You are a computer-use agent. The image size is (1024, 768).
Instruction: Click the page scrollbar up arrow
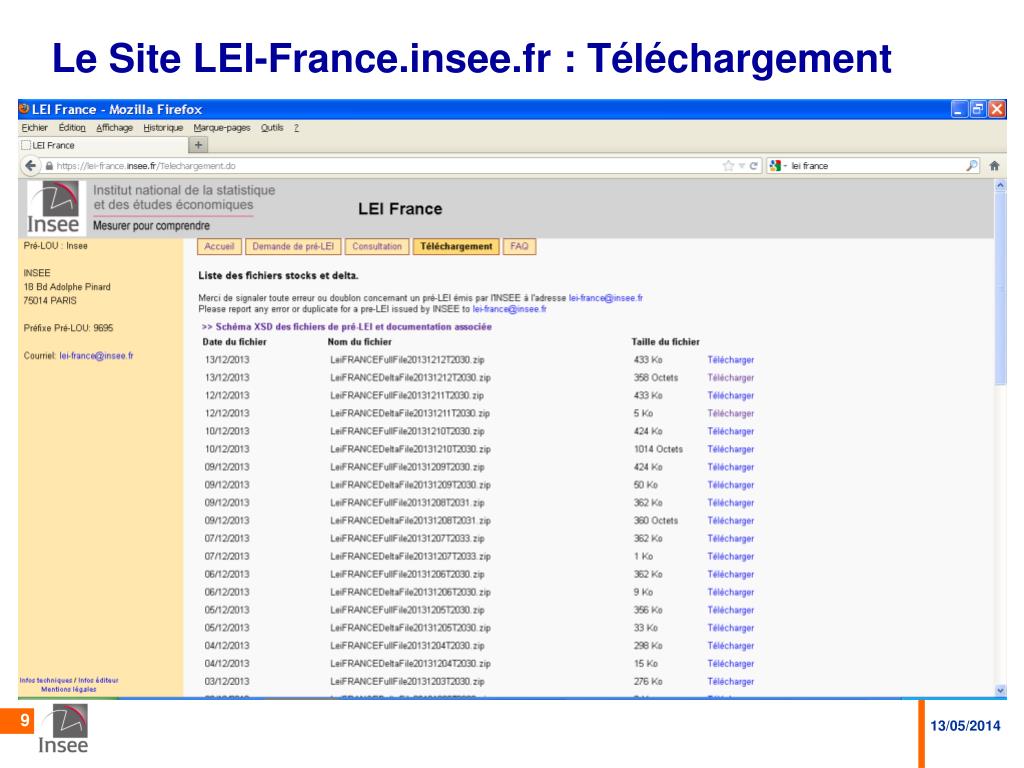(1000, 186)
